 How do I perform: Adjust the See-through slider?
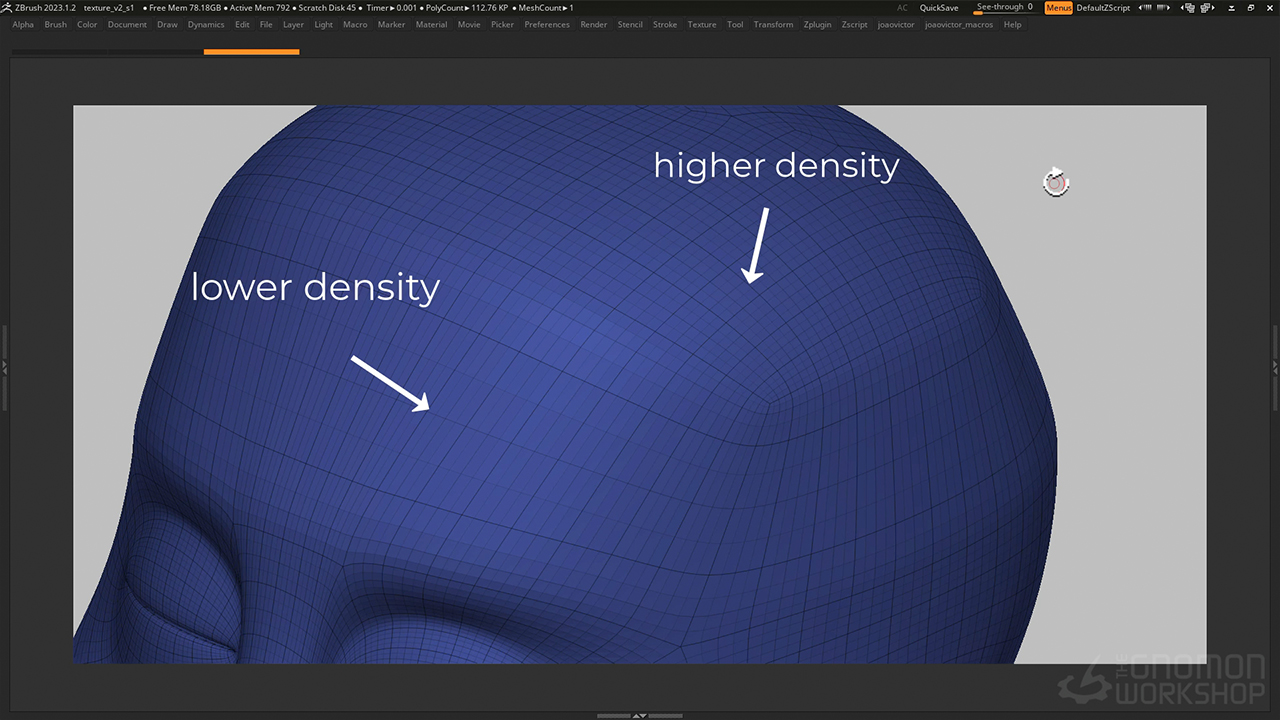point(1004,8)
